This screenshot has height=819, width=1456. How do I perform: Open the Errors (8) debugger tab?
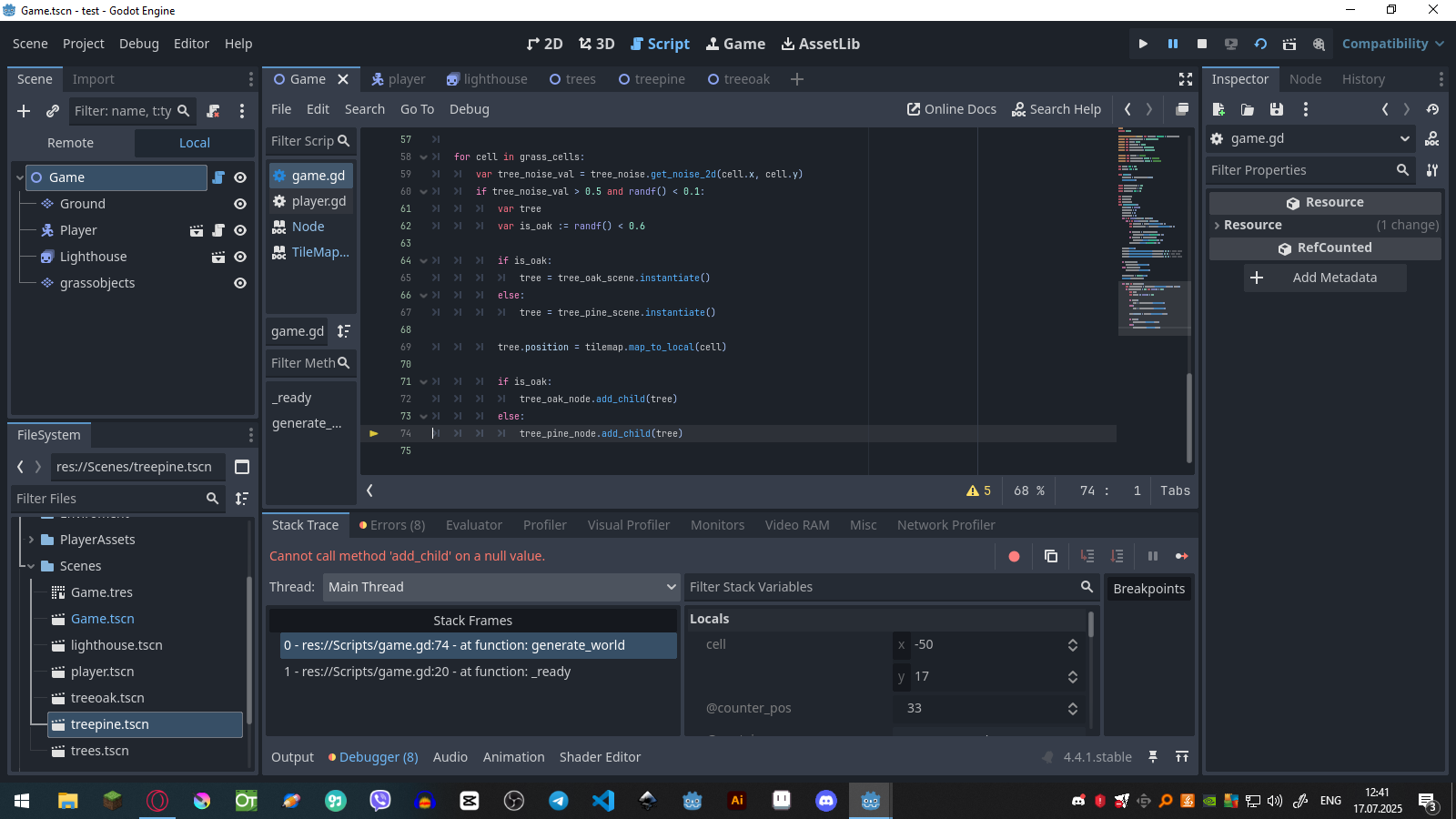(x=392, y=525)
